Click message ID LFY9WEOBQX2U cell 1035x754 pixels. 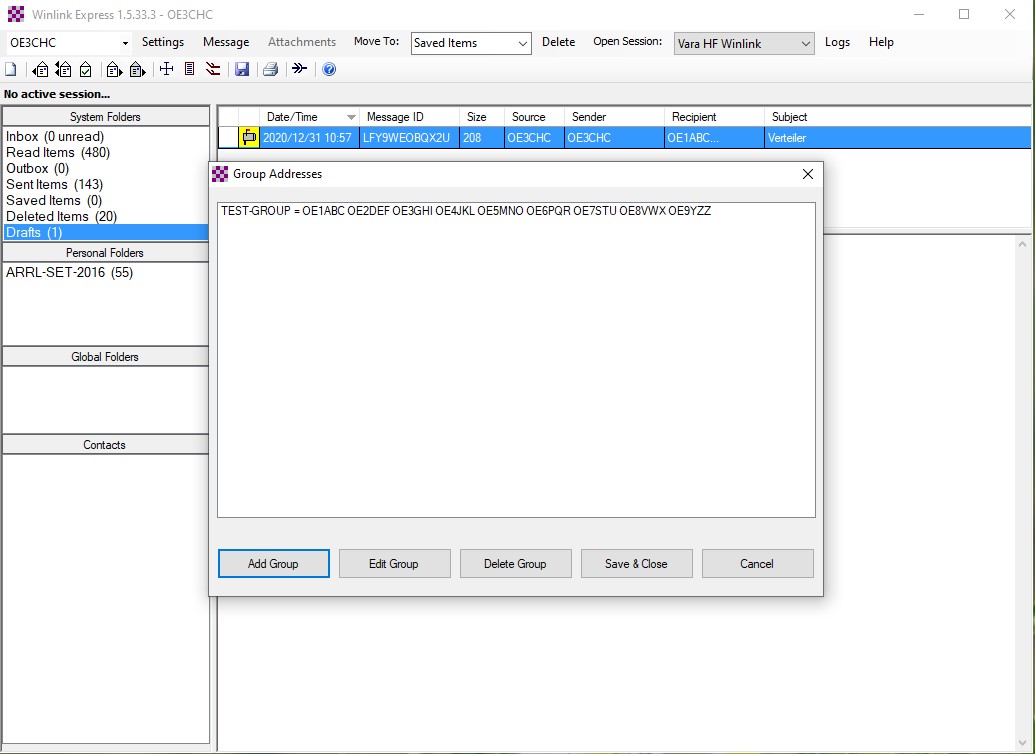(x=407, y=138)
